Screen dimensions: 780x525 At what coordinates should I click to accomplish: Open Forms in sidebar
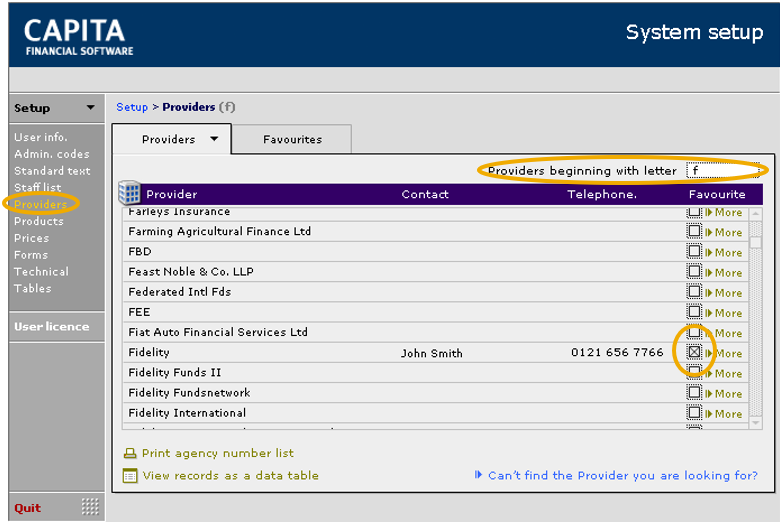click(31, 255)
